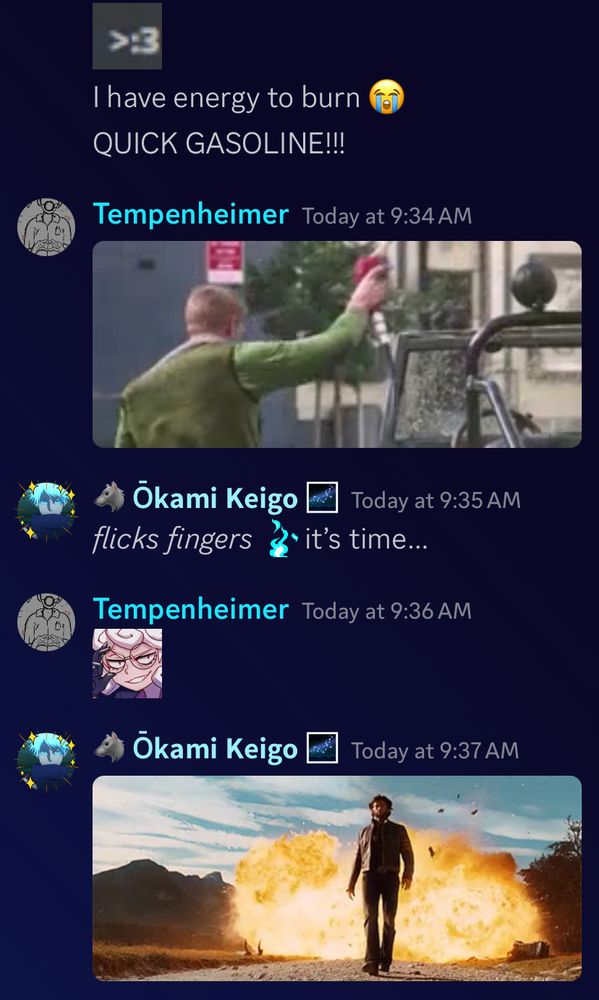Tap the crying face emoji after 'energy to burn'
Screen dimensions: 599x1000
(387, 98)
